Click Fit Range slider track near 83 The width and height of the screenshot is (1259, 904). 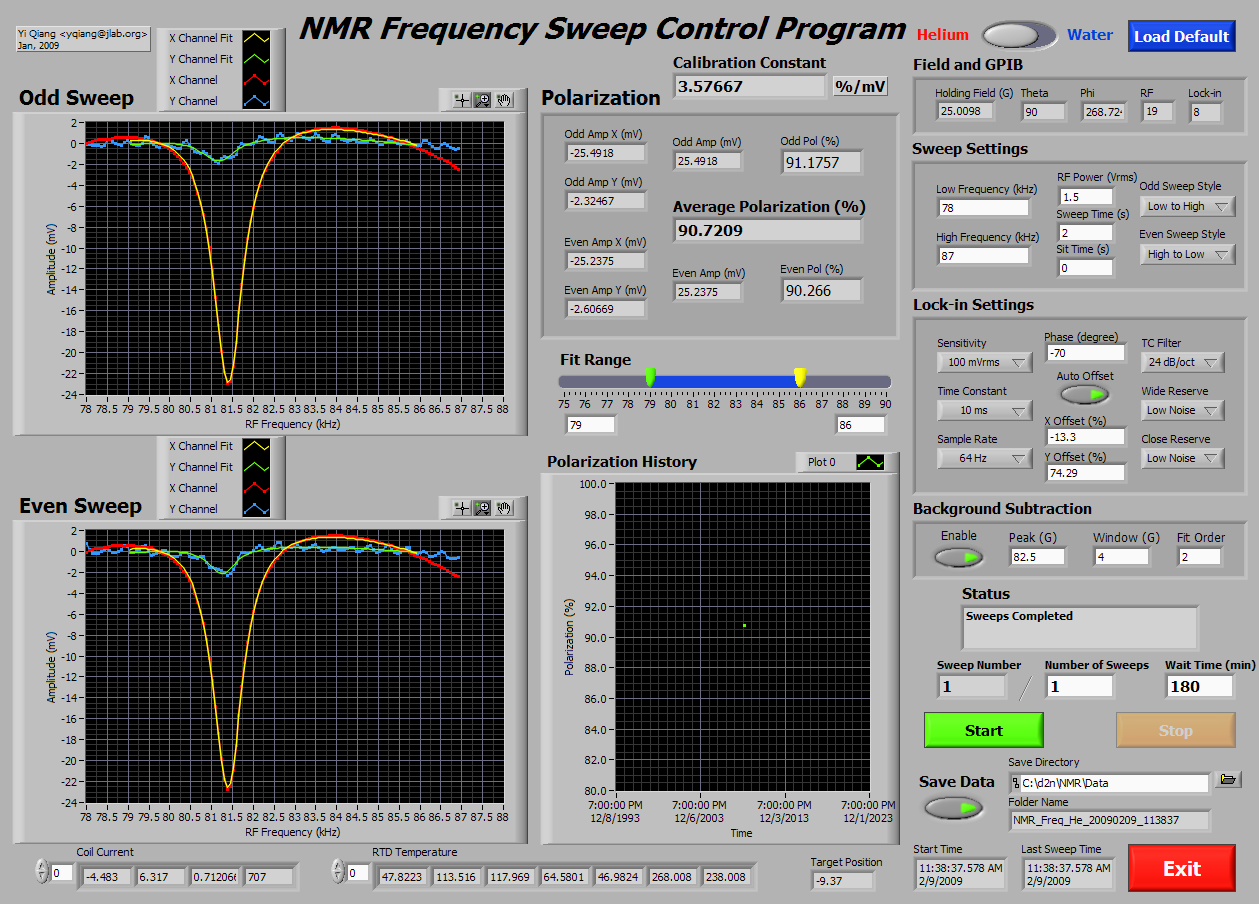[735, 381]
